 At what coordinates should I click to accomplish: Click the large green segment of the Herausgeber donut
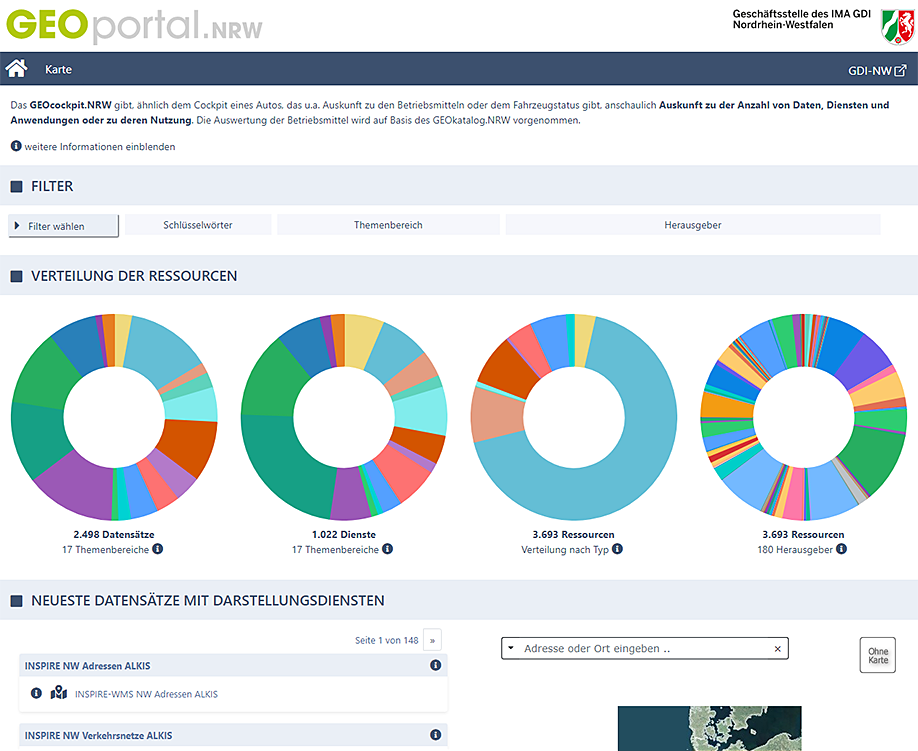[874, 459]
